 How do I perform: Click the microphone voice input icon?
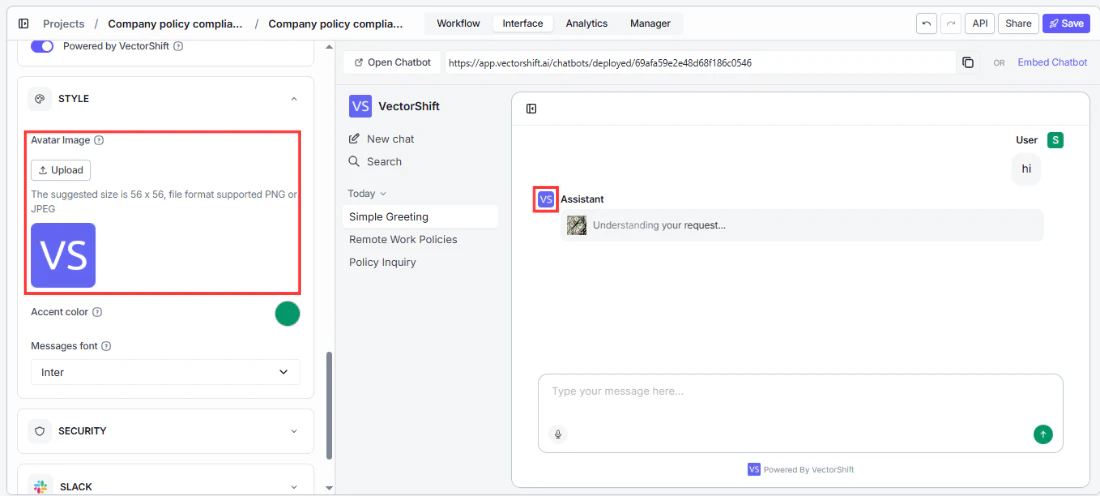(558, 434)
